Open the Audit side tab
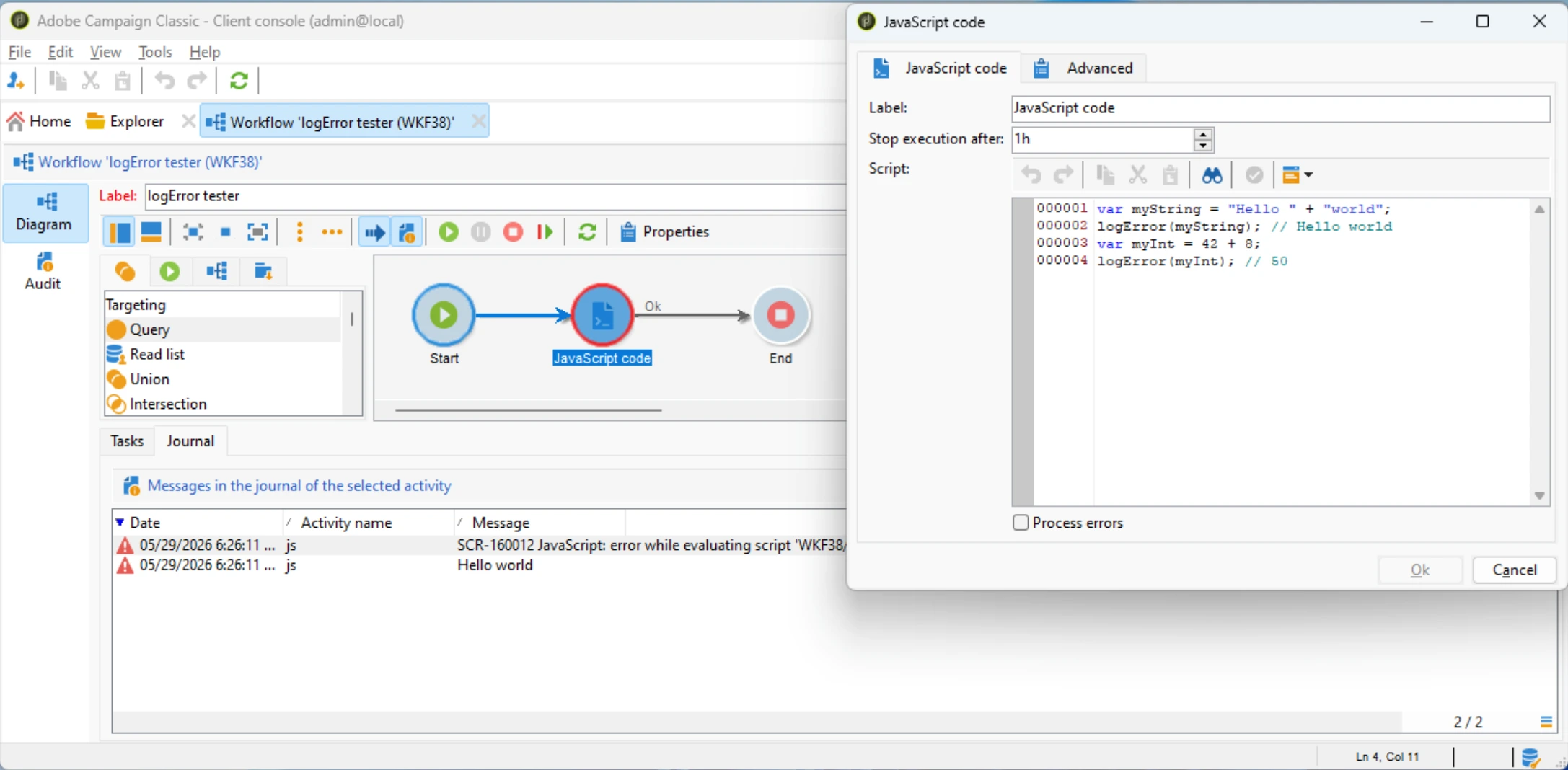 (43, 271)
